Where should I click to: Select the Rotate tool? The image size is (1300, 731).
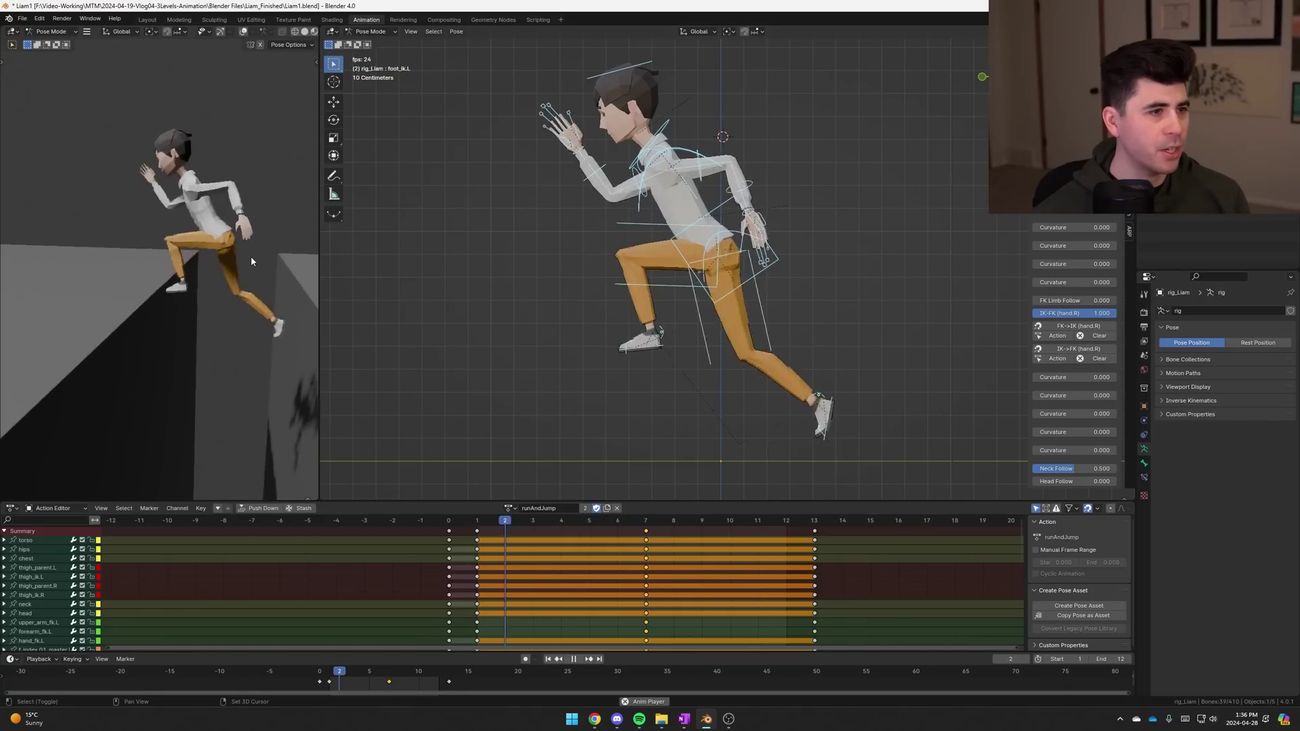334,120
